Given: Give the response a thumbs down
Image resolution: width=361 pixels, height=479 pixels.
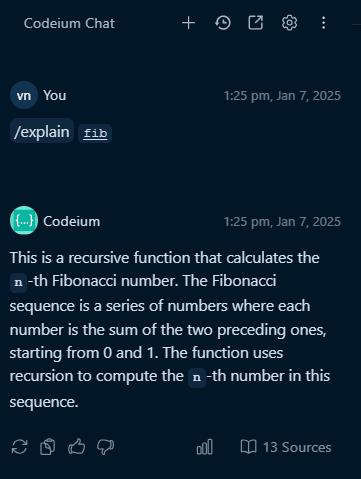Looking at the screenshot, I should click(105, 447).
